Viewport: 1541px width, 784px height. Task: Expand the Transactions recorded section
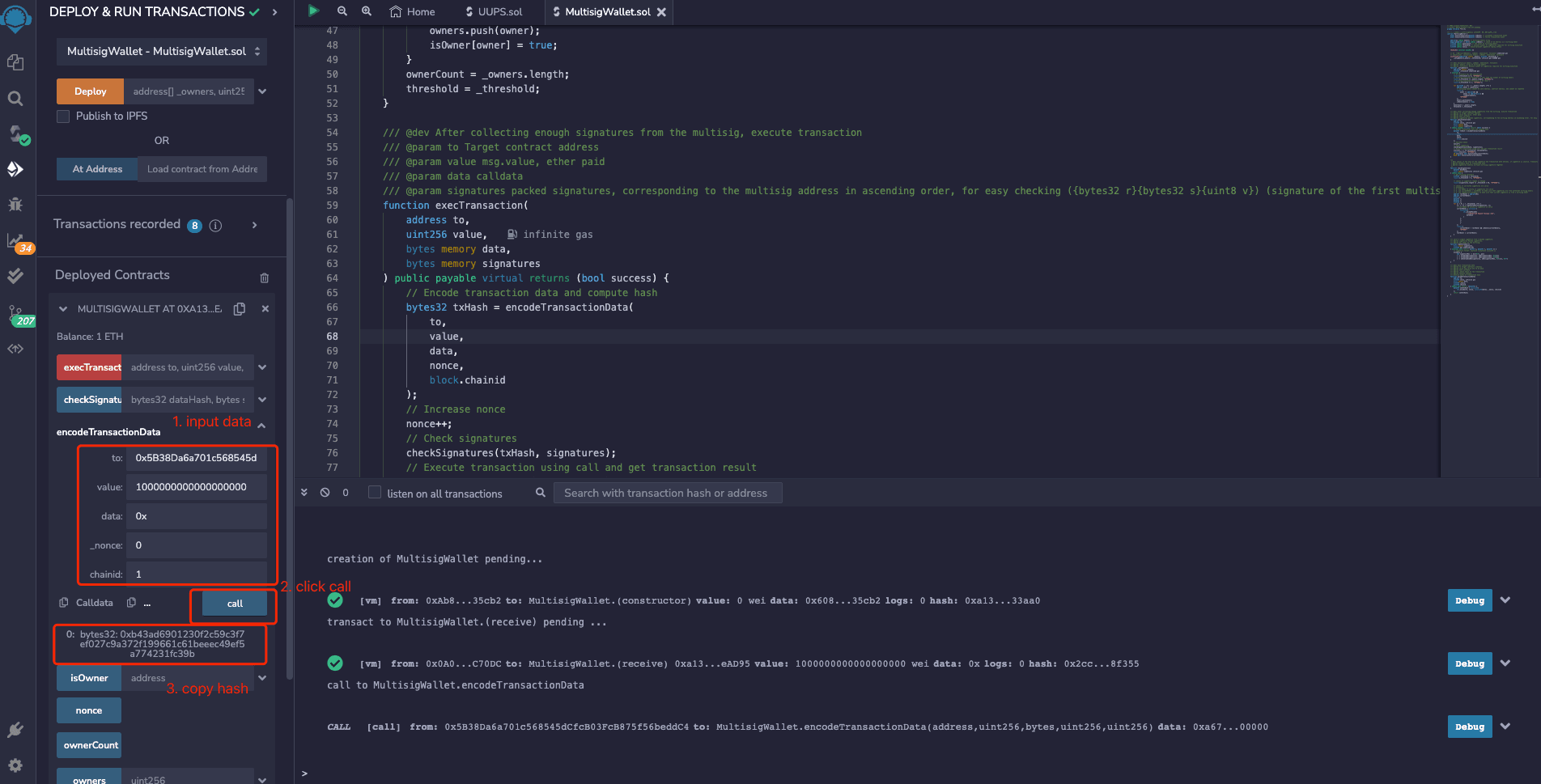[x=254, y=225]
